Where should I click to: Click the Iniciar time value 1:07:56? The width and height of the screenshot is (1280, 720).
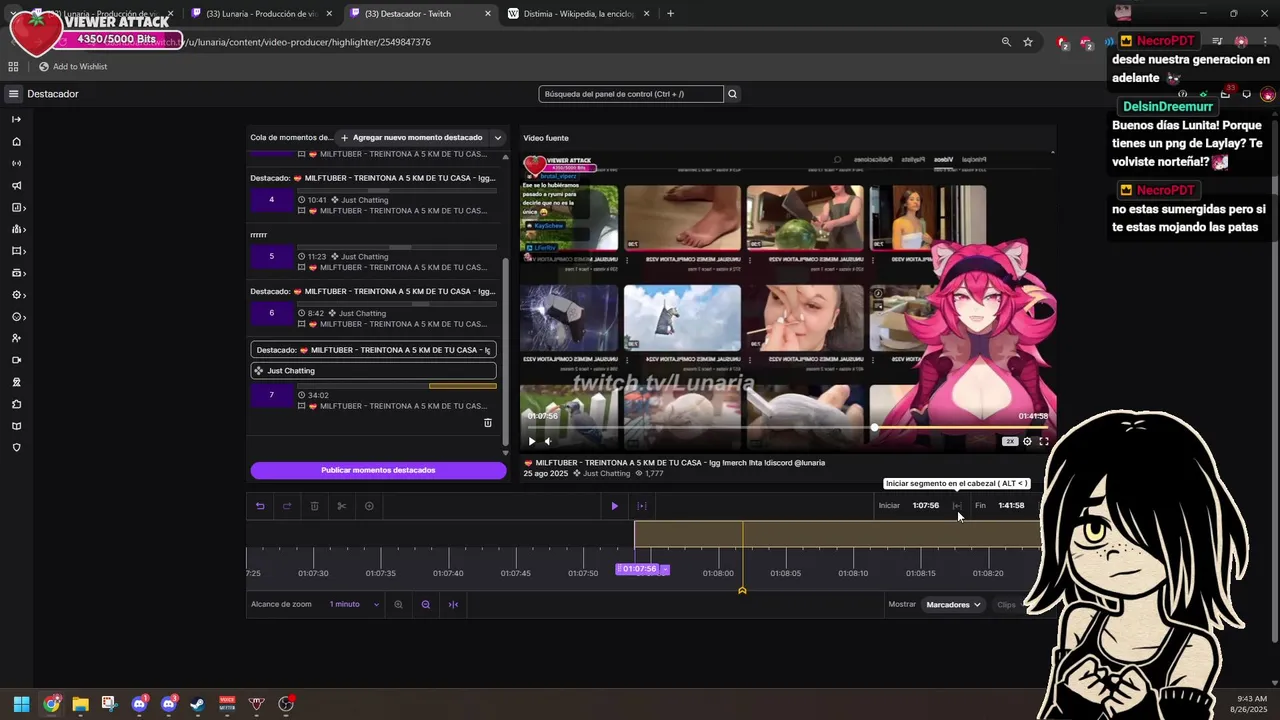(926, 506)
